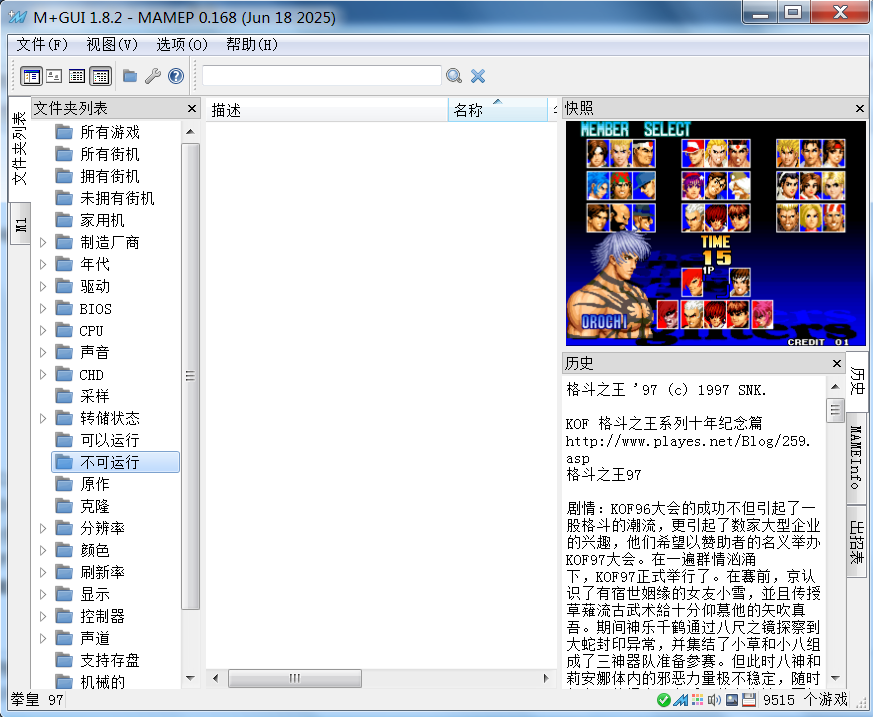Image resolution: width=873 pixels, height=717 pixels.
Task: Open the 选项(O) menu
Action: pos(182,45)
